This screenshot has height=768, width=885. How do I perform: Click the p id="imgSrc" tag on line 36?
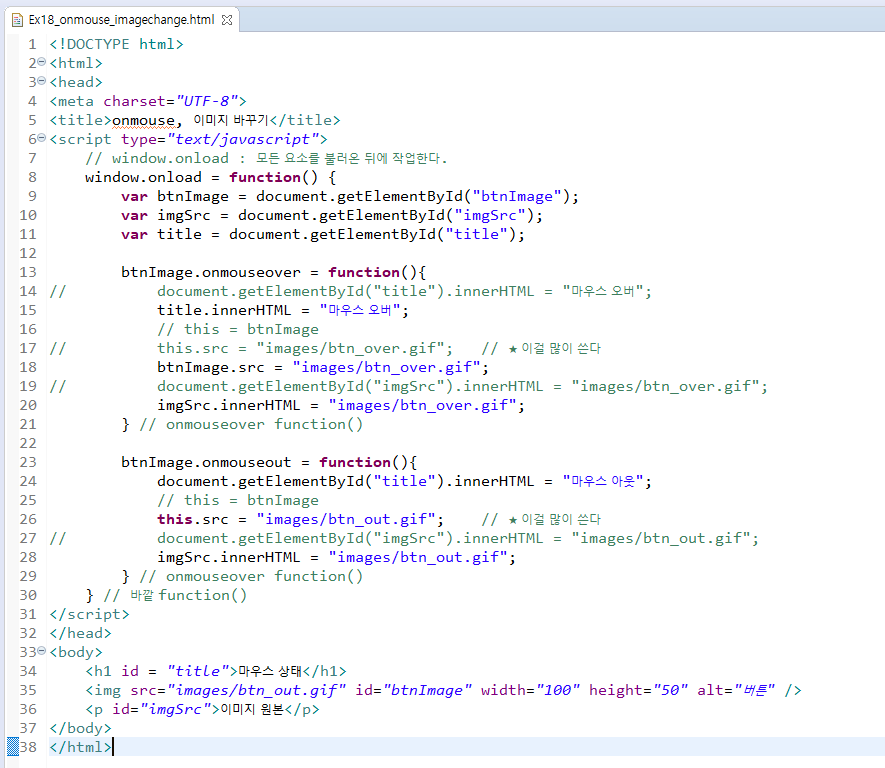pyautogui.click(x=152, y=709)
